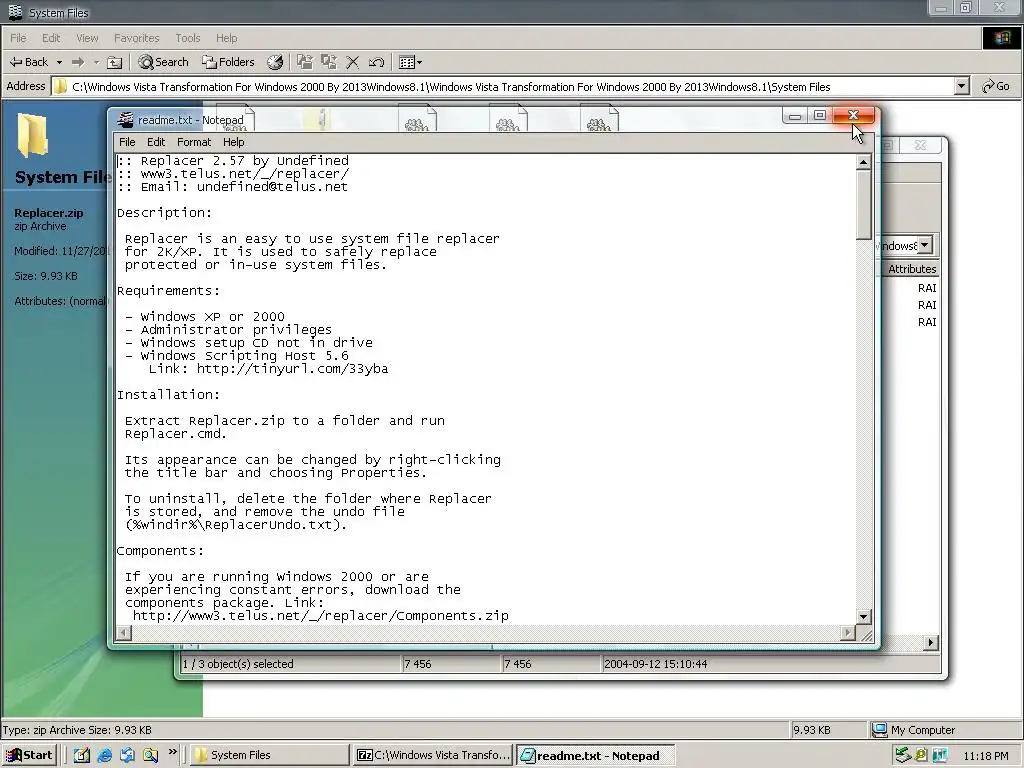This screenshot has width=1024, height=768.
Task: Open Explorer's Favorites menu
Action: (x=136, y=38)
